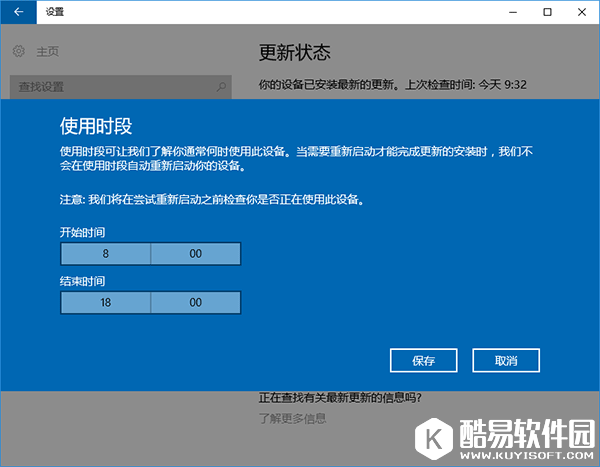Click the 使用时段 dialog heading

(x=96, y=126)
